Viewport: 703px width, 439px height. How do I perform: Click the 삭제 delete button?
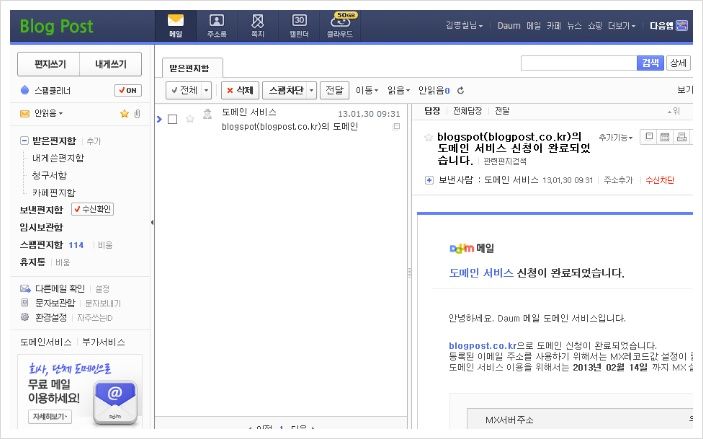[240, 90]
